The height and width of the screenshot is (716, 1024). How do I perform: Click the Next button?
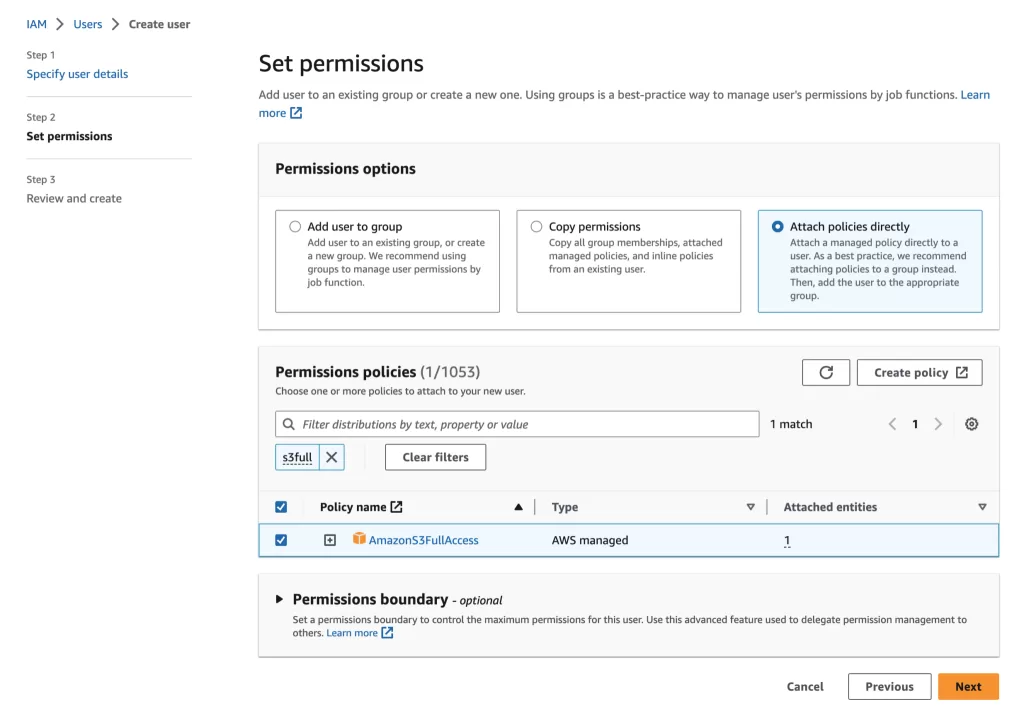pos(967,686)
